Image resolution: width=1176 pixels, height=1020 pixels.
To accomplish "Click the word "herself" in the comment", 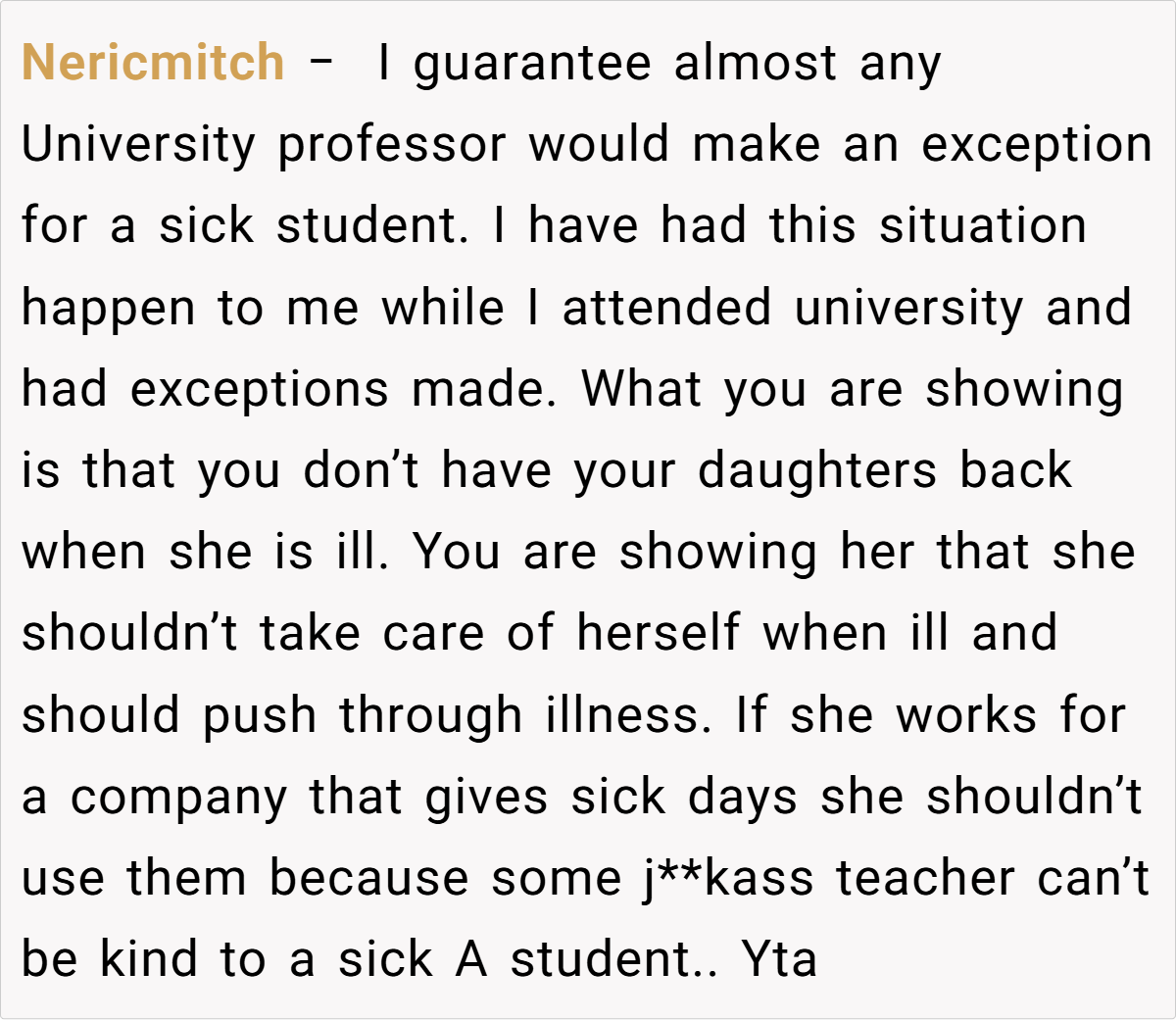I will (x=658, y=633).
